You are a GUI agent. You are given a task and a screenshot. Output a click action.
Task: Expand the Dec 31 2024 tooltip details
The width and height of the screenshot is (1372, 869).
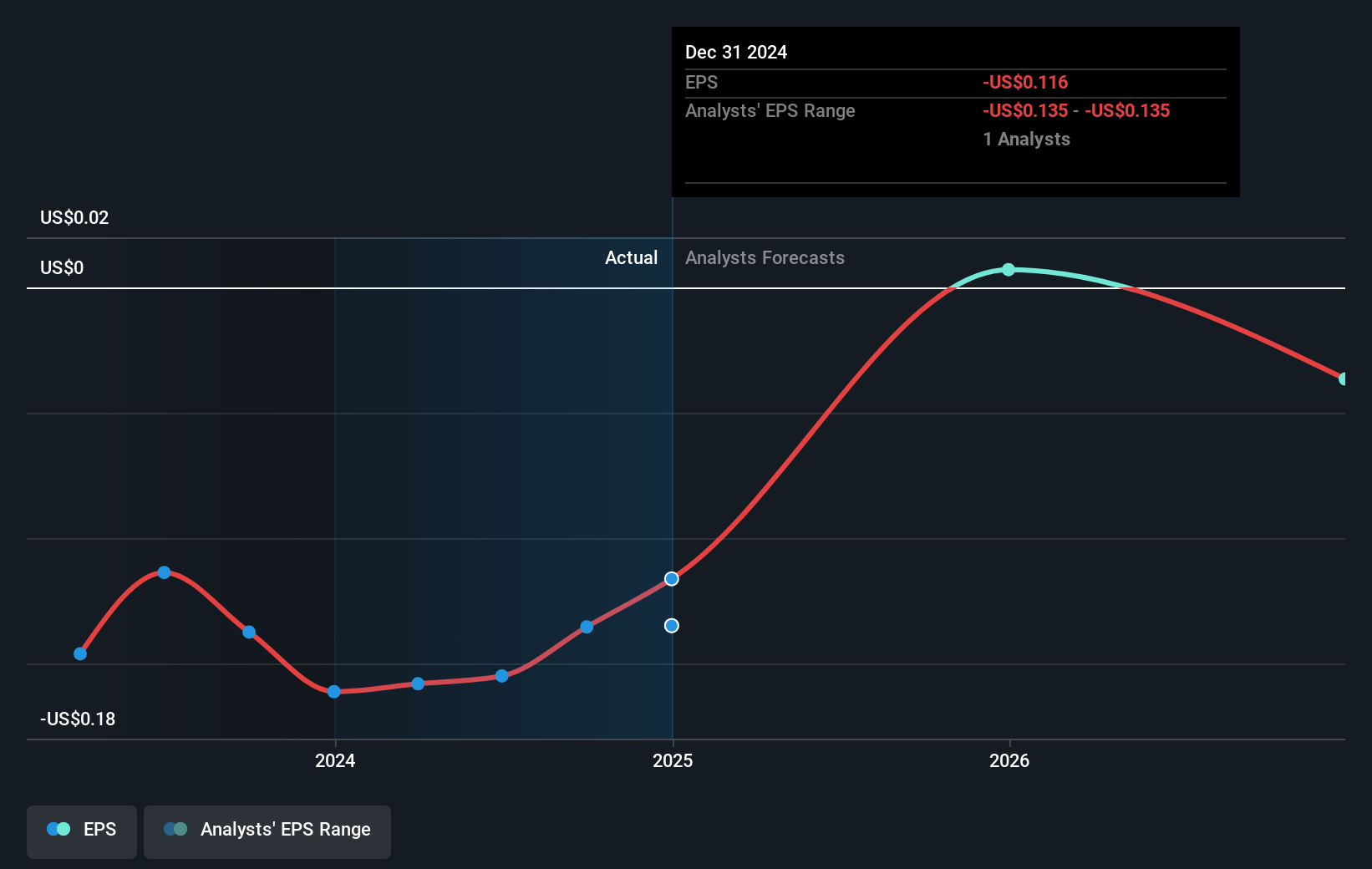pyautogui.click(x=736, y=52)
